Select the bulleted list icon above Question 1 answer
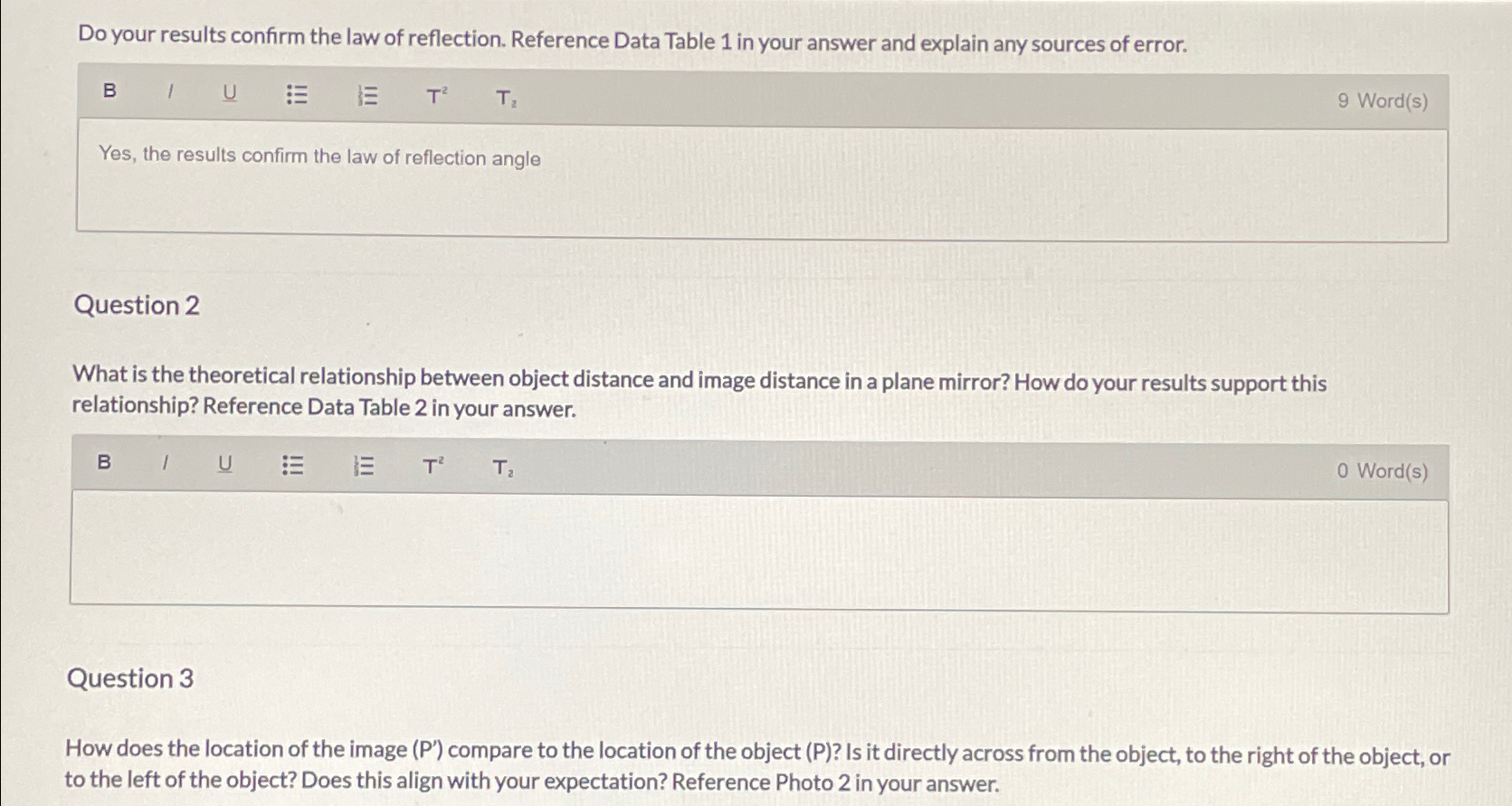 click(x=299, y=93)
